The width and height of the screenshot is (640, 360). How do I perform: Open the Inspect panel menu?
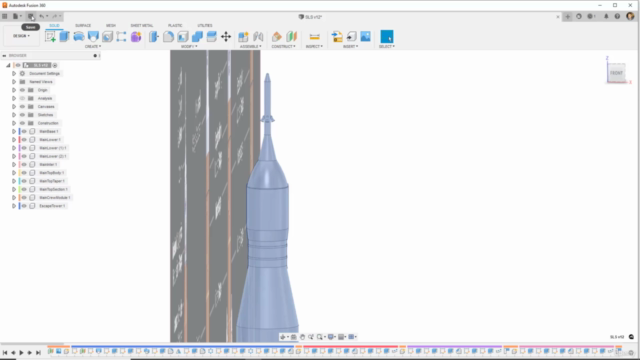click(314, 47)
